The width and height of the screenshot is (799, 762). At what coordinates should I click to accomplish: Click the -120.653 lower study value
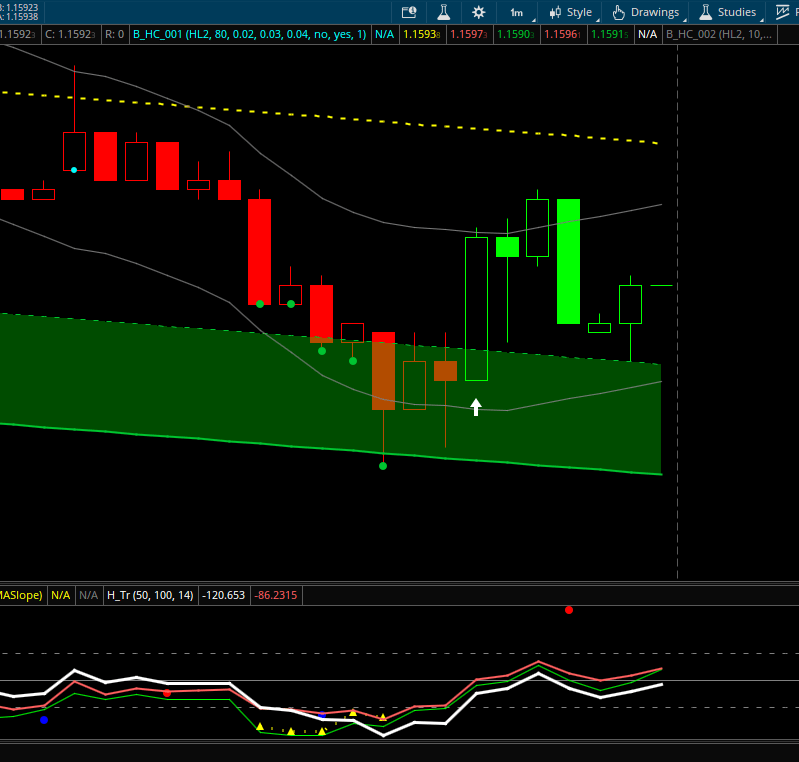coord(224,595)
